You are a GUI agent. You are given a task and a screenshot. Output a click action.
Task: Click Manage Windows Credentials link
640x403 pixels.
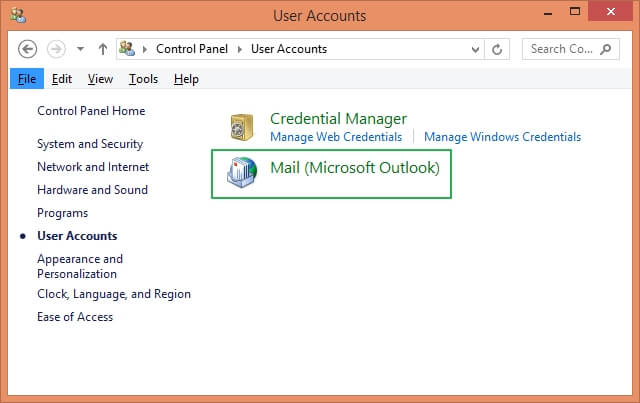tap(502, 137)
